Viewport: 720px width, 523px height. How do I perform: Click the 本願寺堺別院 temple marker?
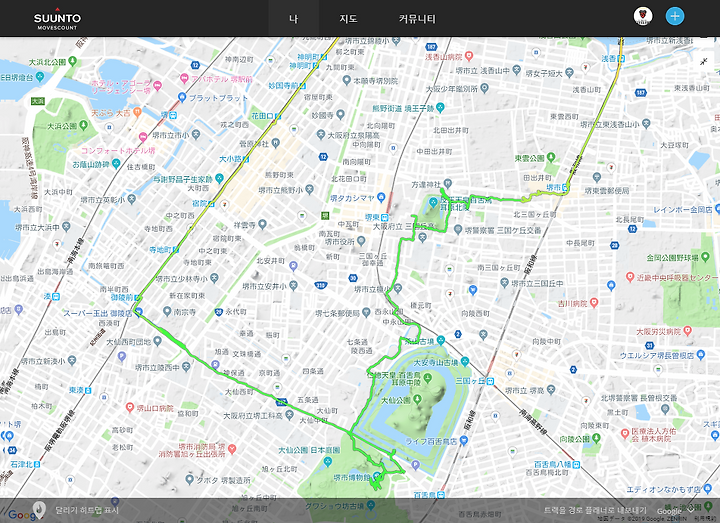coord(347,80)
